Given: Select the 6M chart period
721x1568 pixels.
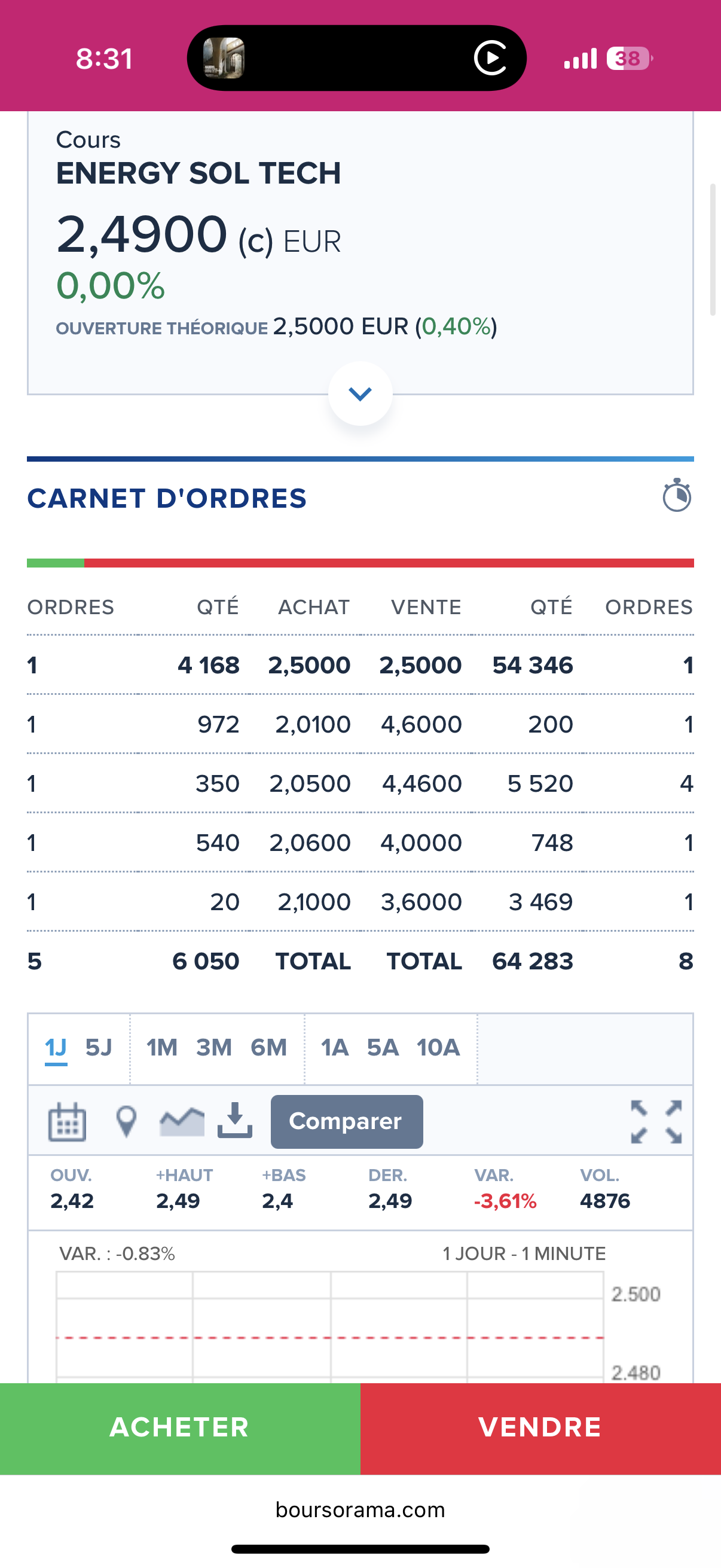Looking at the screenshot, I should (269, 1048).
